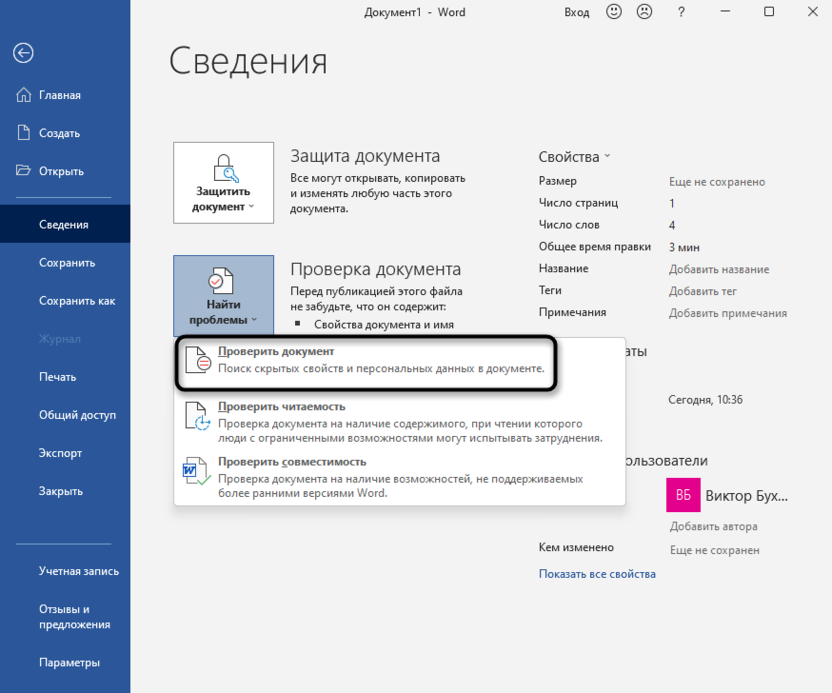832x693 pixels.
Task: Click the Проверить документ page icon
Action: (x=197, y=359)
